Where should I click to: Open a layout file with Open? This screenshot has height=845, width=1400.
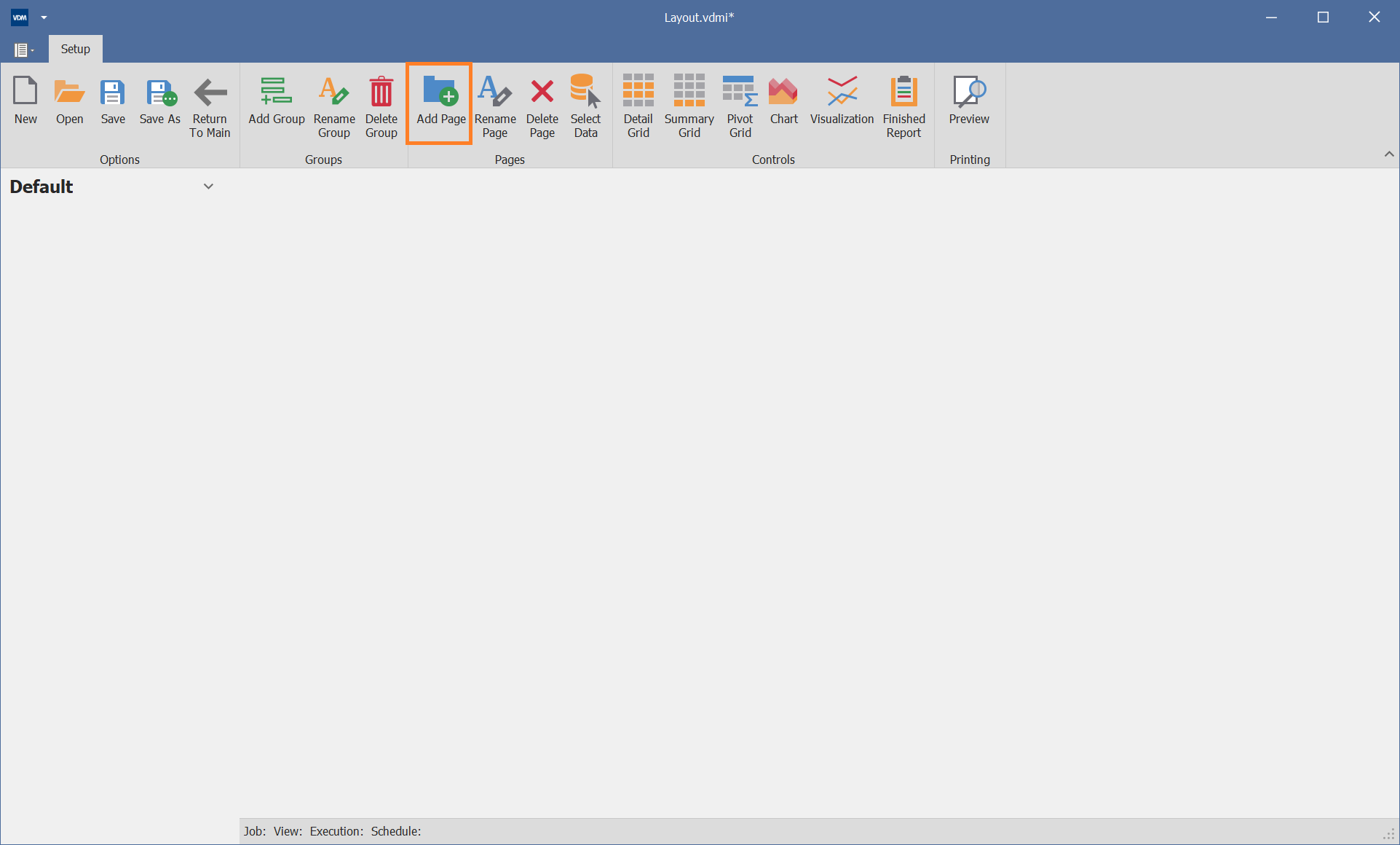coord(70,102)
